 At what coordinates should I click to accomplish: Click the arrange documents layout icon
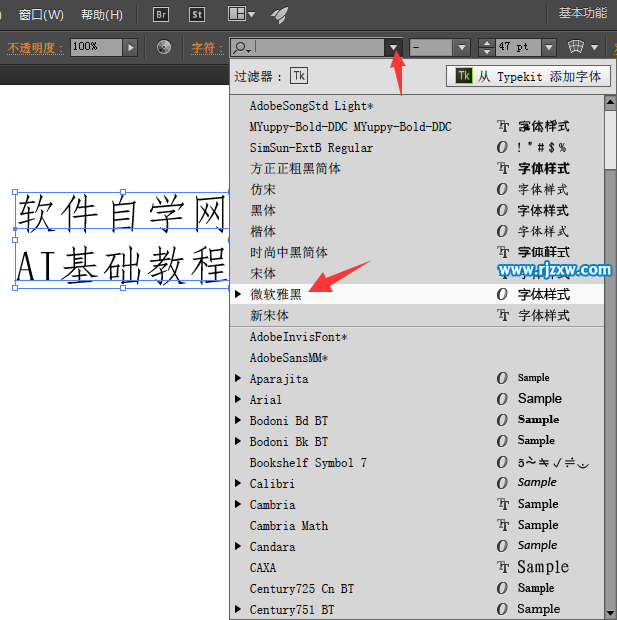point(241,14)
